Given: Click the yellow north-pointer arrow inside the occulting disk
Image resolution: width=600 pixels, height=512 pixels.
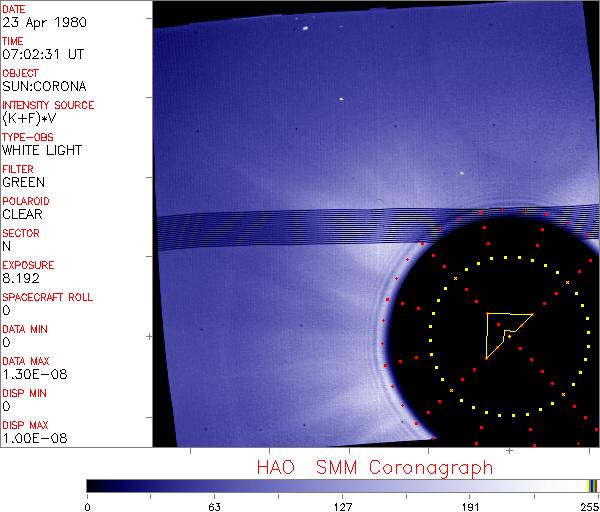Looking at the screenshot, I should tap(506, 331).
